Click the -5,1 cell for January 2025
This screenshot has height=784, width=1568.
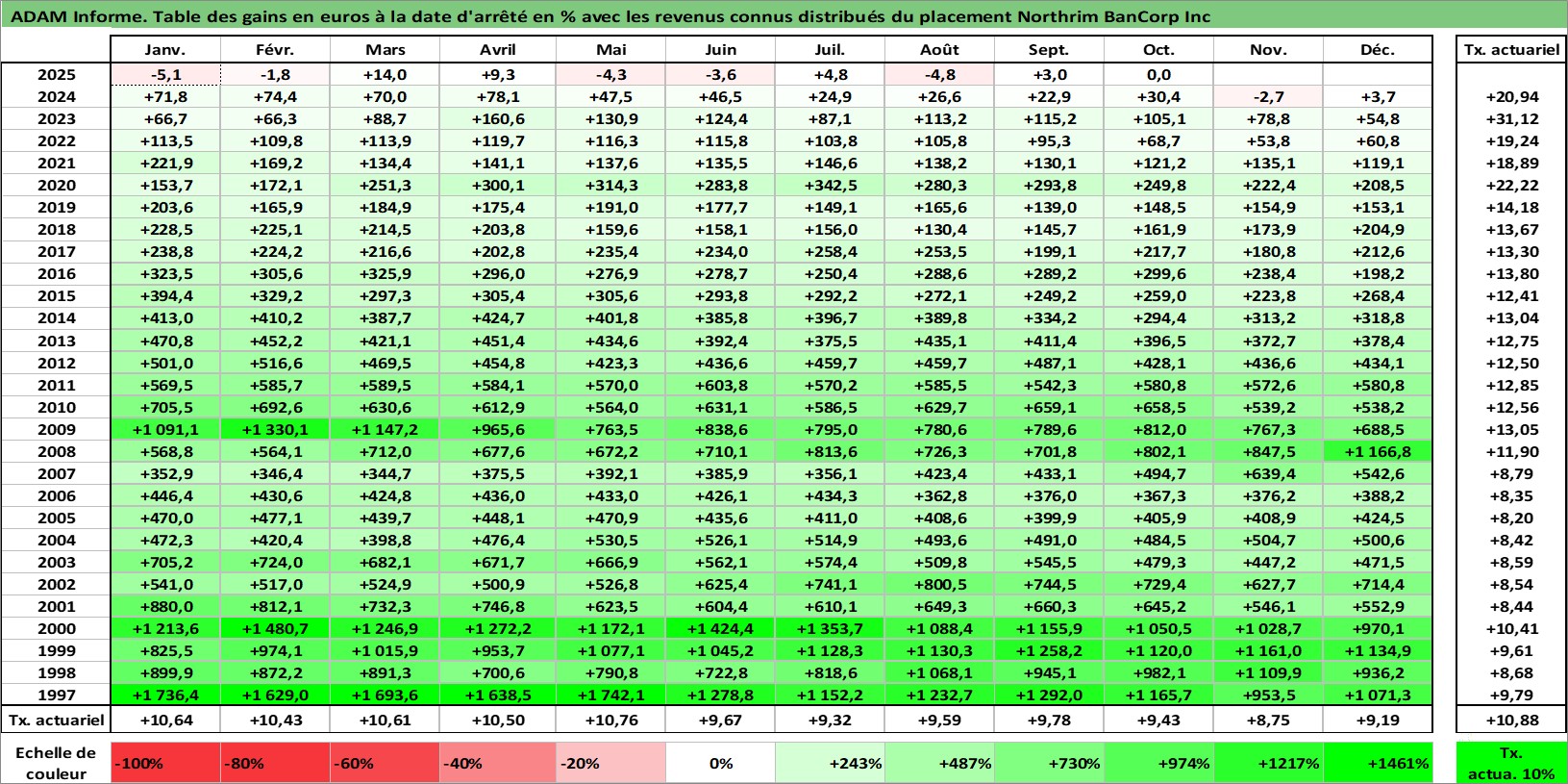pyautogui.click(x=165, y=74)
